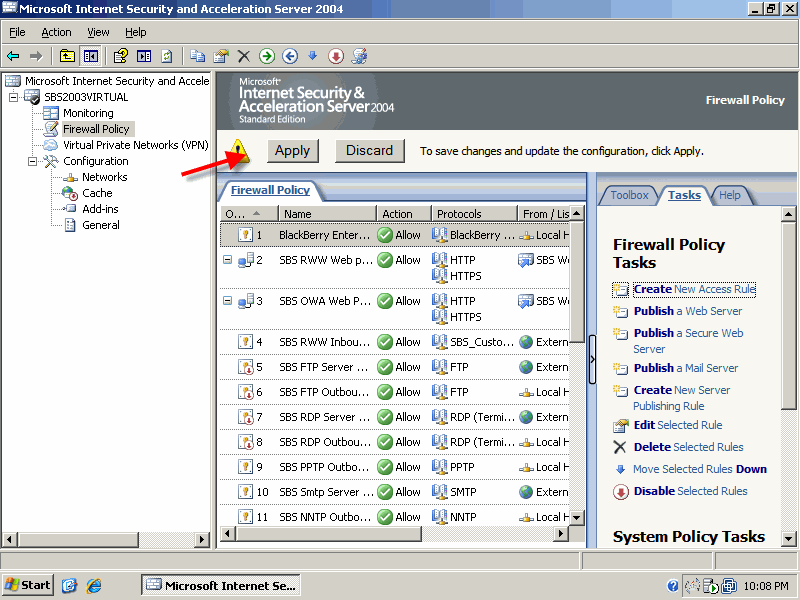Click the Monitoring node icon in tree
This screenshot has width=800, height=600.
click(x=51, y=113)
